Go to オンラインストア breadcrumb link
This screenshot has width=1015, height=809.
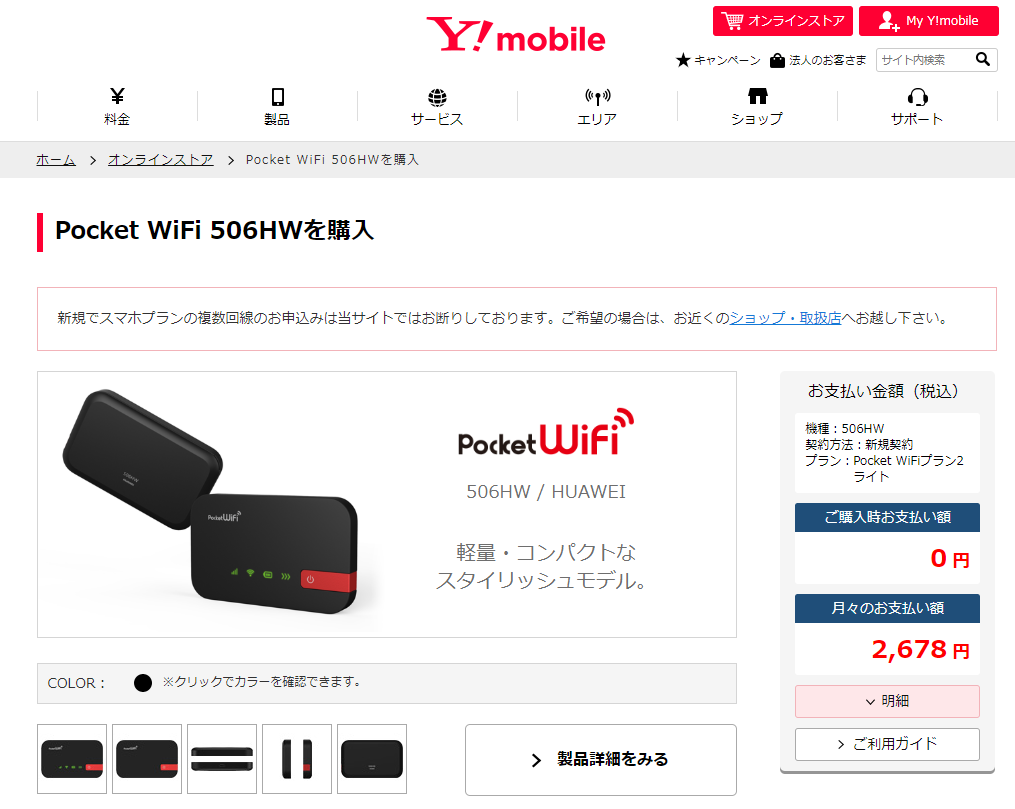[x=161, y=160]
